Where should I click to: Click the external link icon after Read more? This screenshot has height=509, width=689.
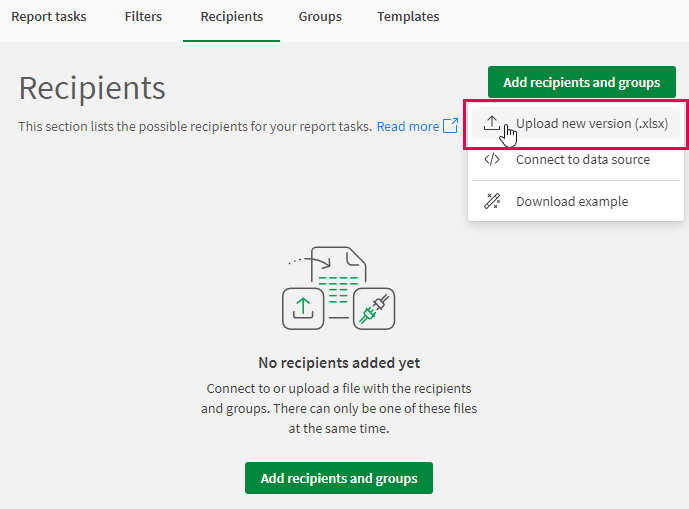pyautogui.click(x=450, y=127)
